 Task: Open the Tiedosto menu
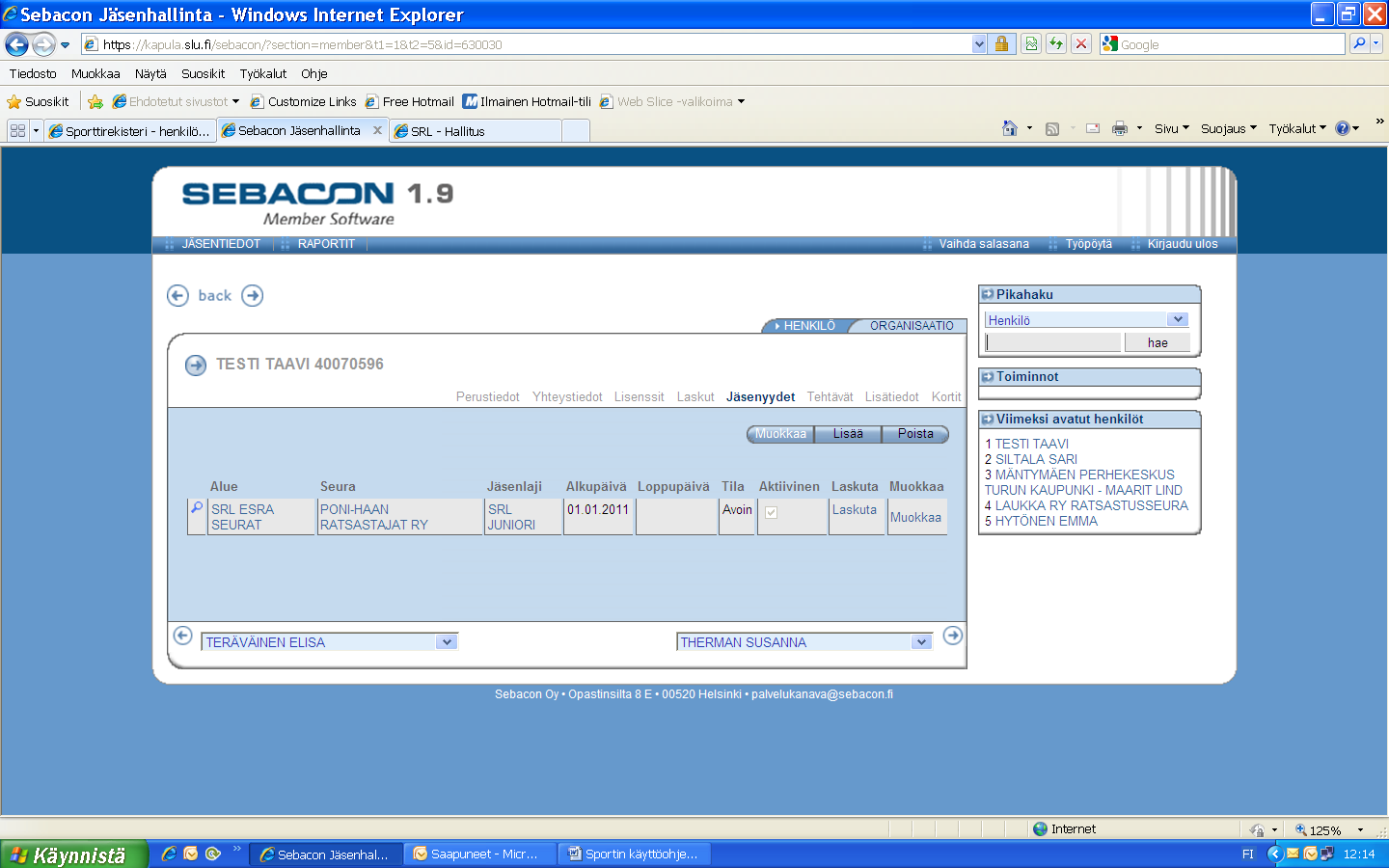33,73
